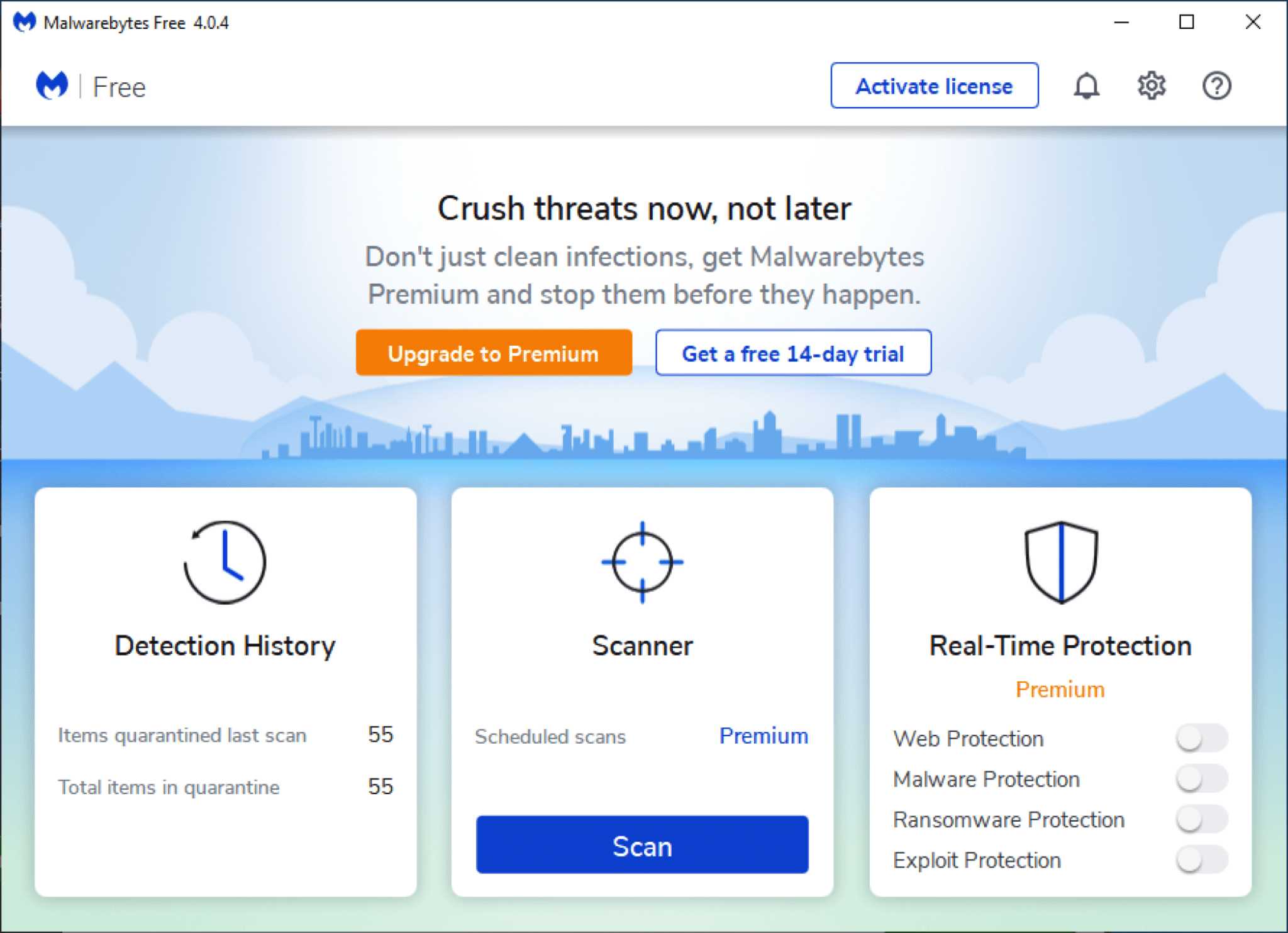This screenshot has width=1288, height=933.
Task: Click Upgrade to Premium button
Action: tap(494, 353)
